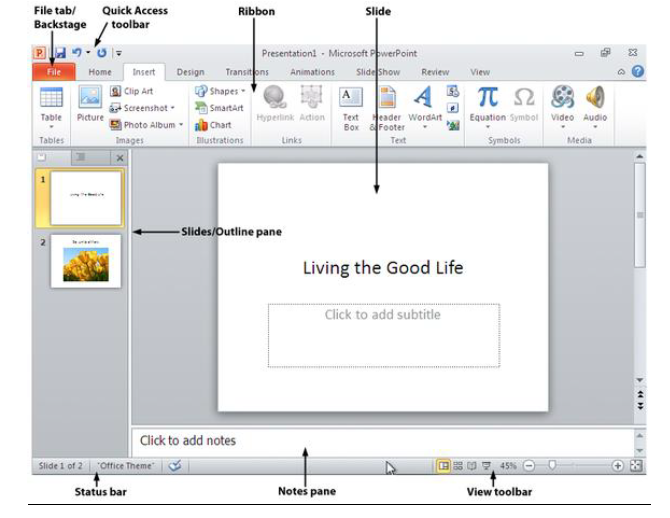Click the Zoom Out minus button
The width and height of the screenshot is (670, 518).
529,466
